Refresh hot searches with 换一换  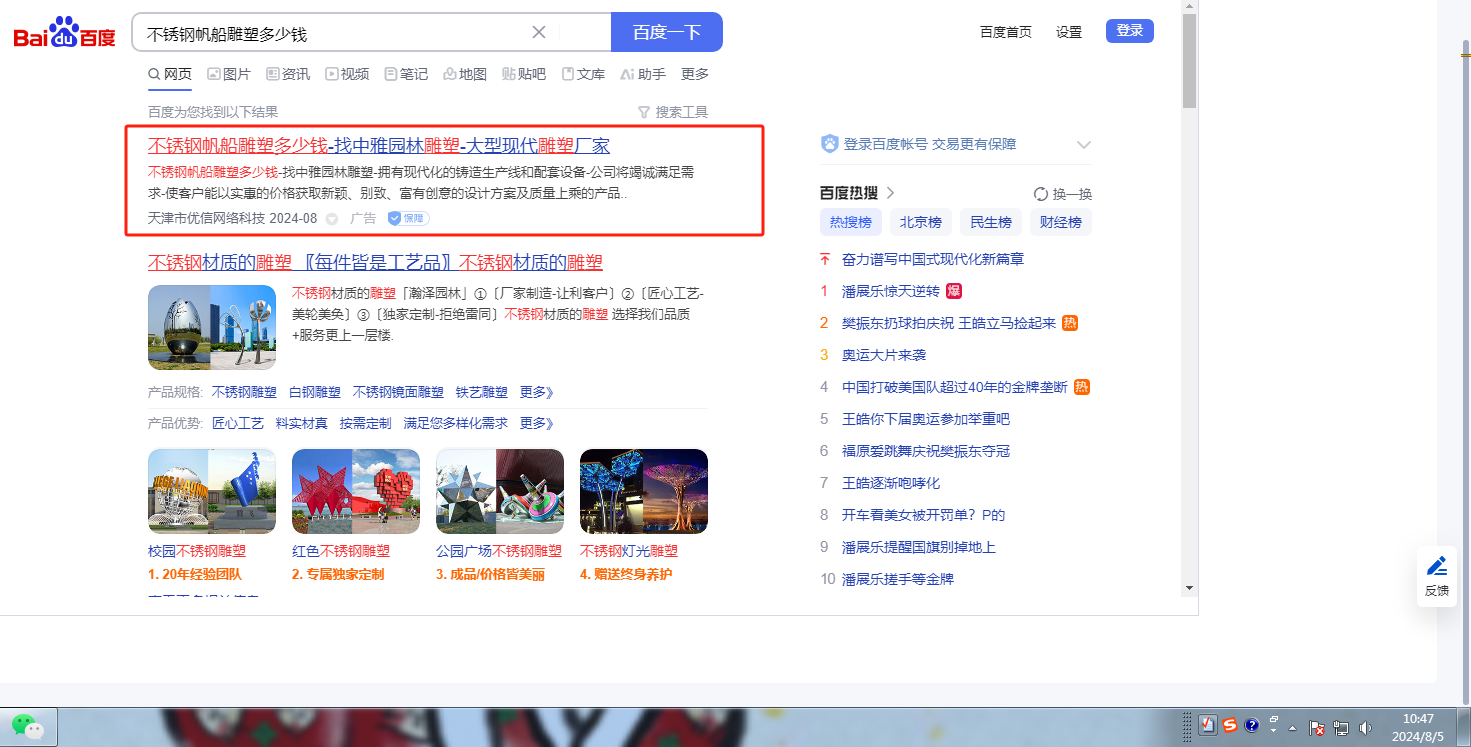click(1063, 194)
